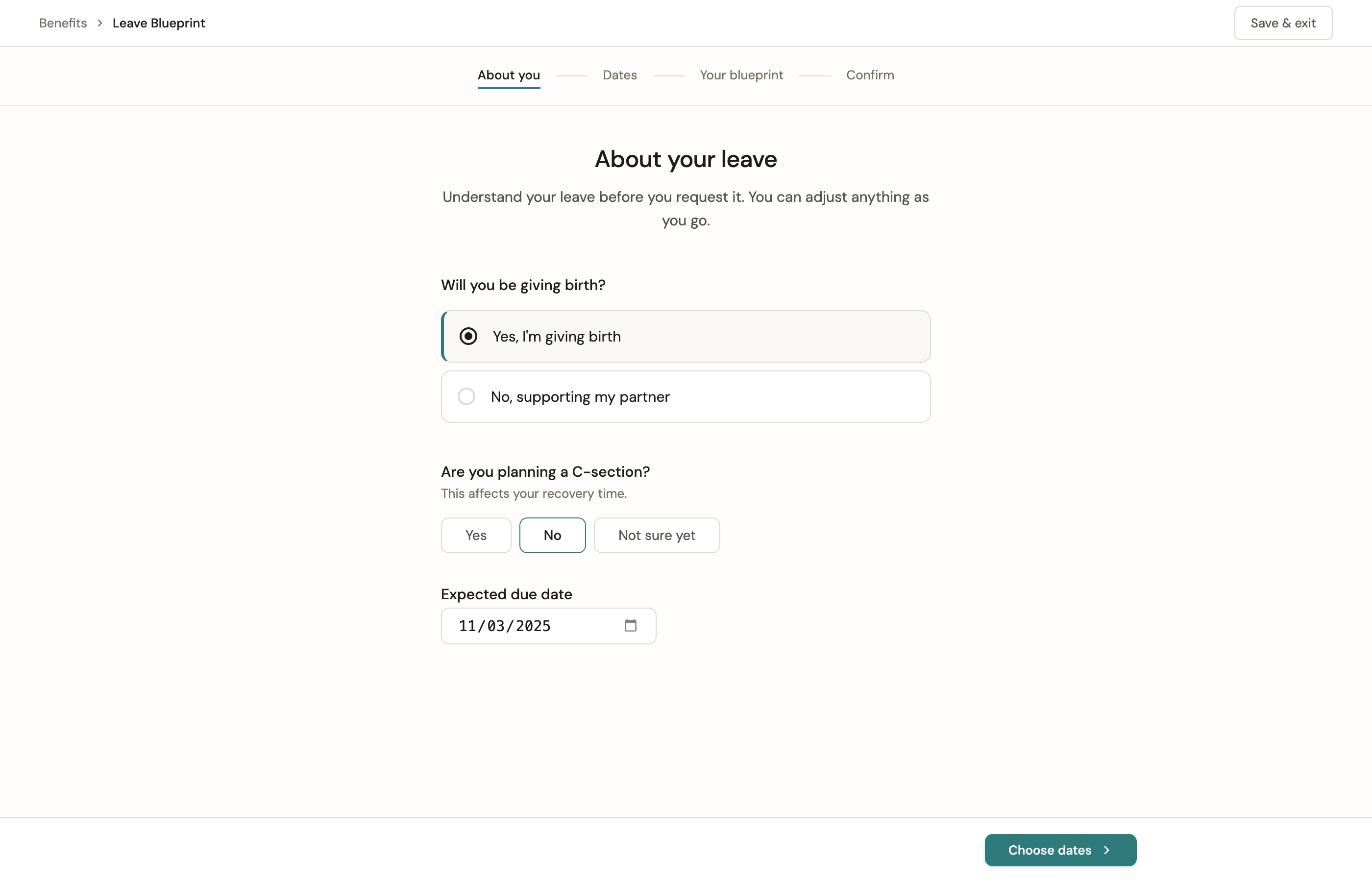Click the Save & exit button

pos(1283,23)
